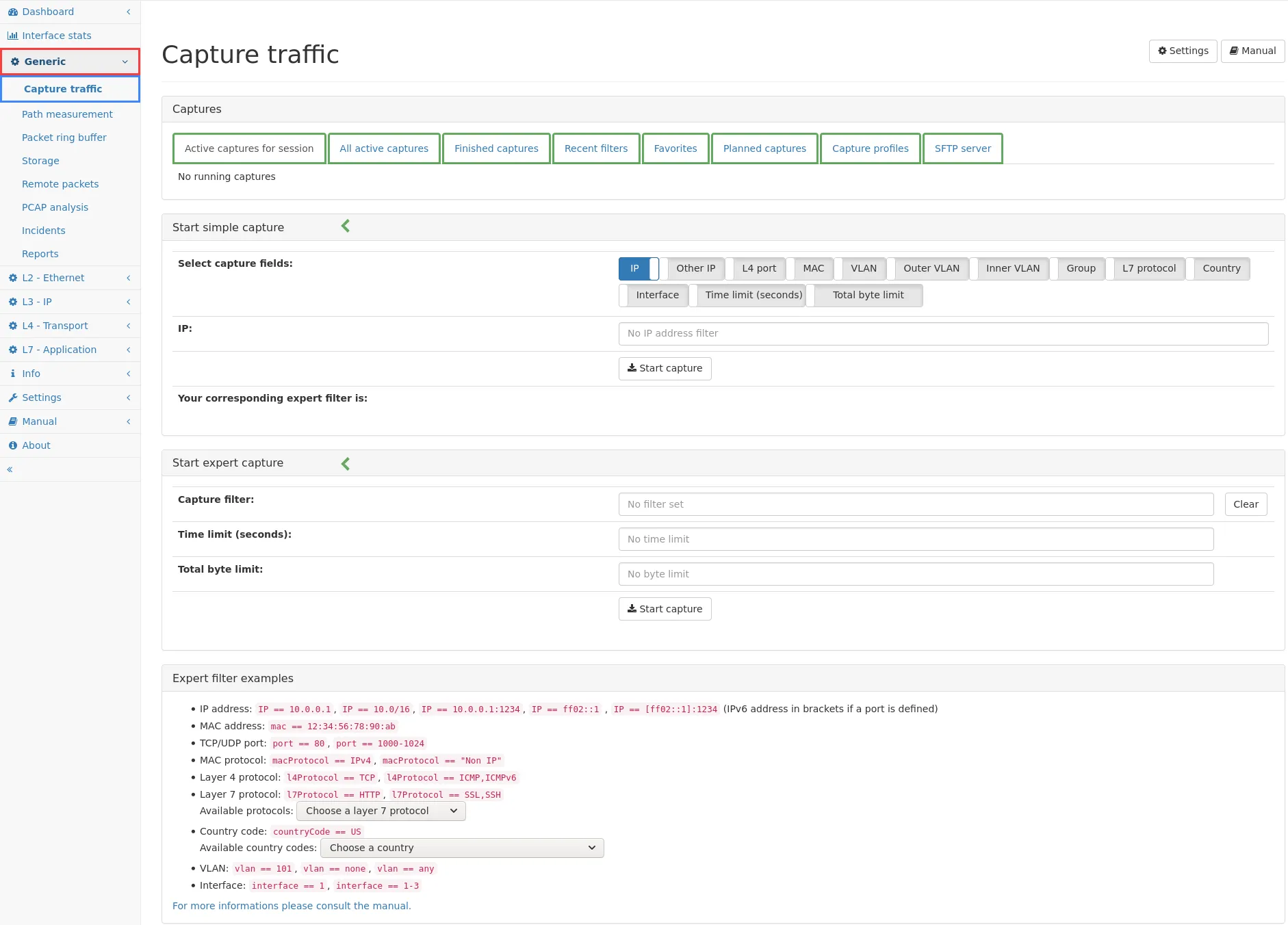Collapse sidebar with double-chevron icon
The image size is (1288, 925).
(x=10, y=469)
